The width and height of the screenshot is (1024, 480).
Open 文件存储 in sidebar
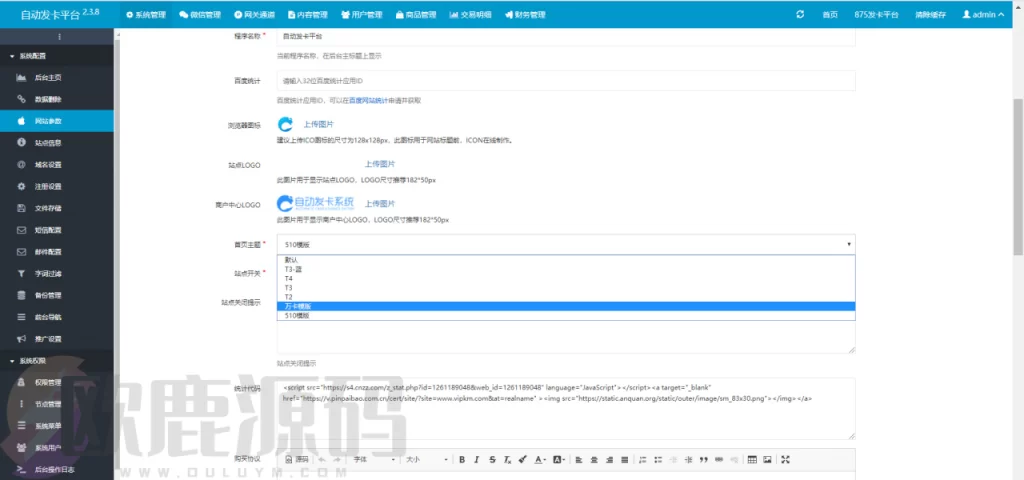(x=57, y=208)
